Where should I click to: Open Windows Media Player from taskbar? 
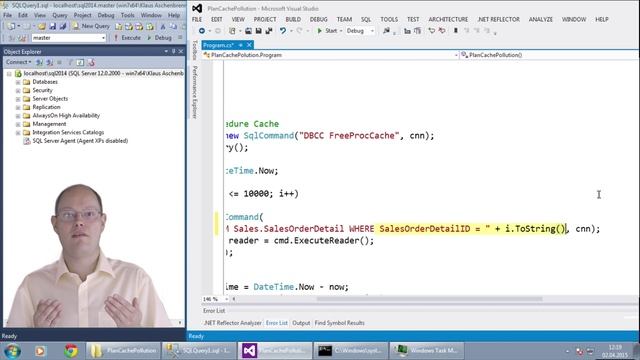(40, 351)
